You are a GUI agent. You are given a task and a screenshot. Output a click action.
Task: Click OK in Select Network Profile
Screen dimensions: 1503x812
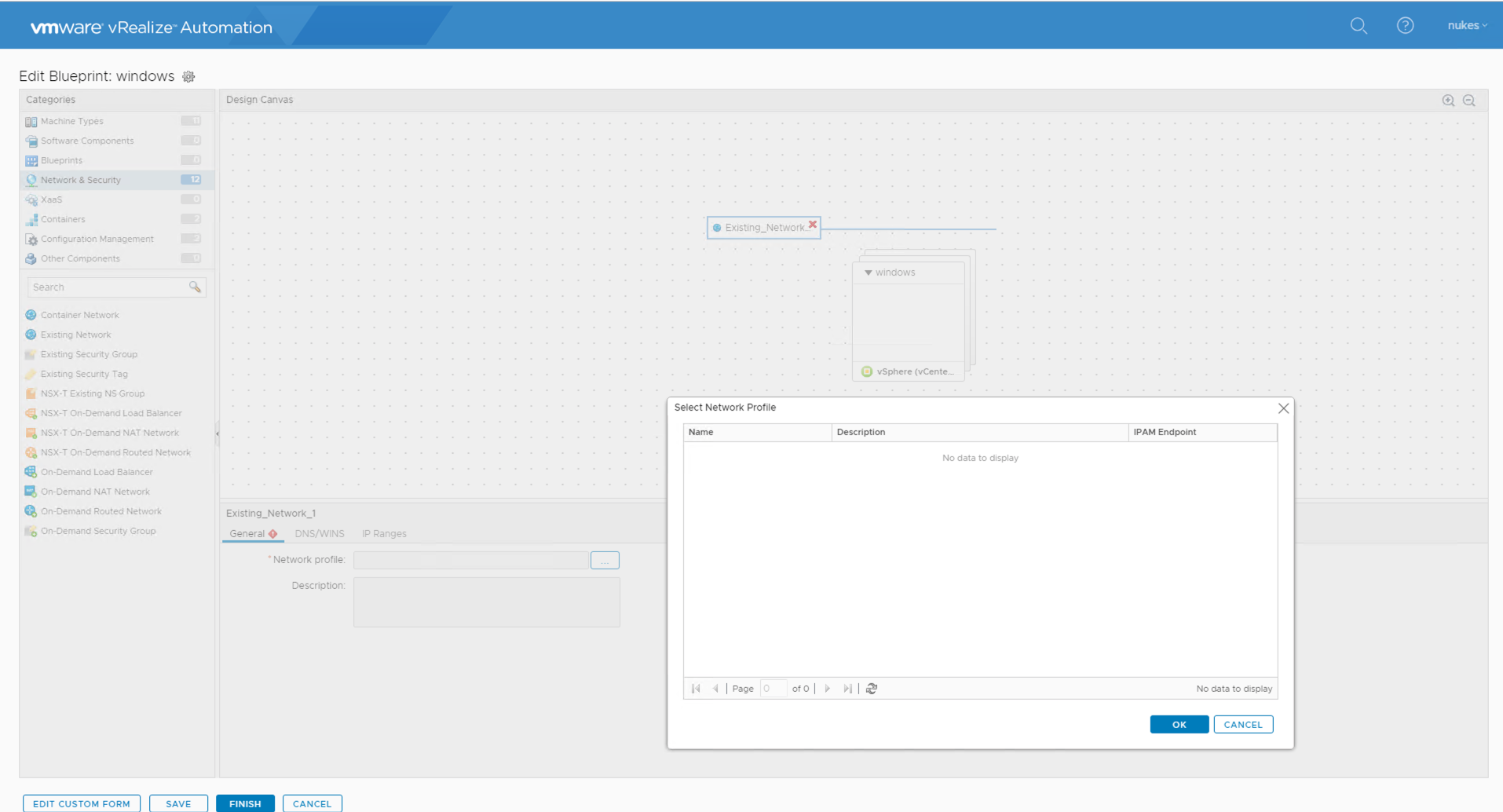(x=1179, y=725)
